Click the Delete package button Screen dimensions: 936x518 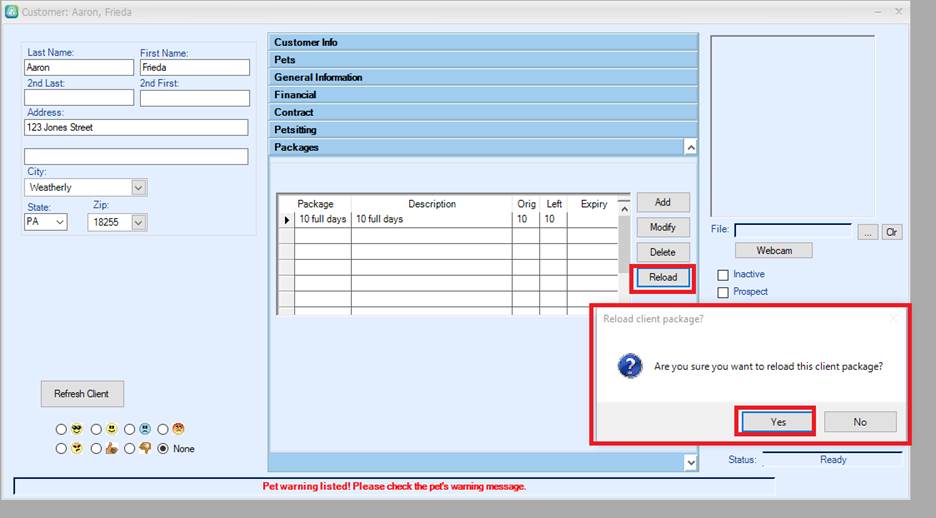(663, 252)
